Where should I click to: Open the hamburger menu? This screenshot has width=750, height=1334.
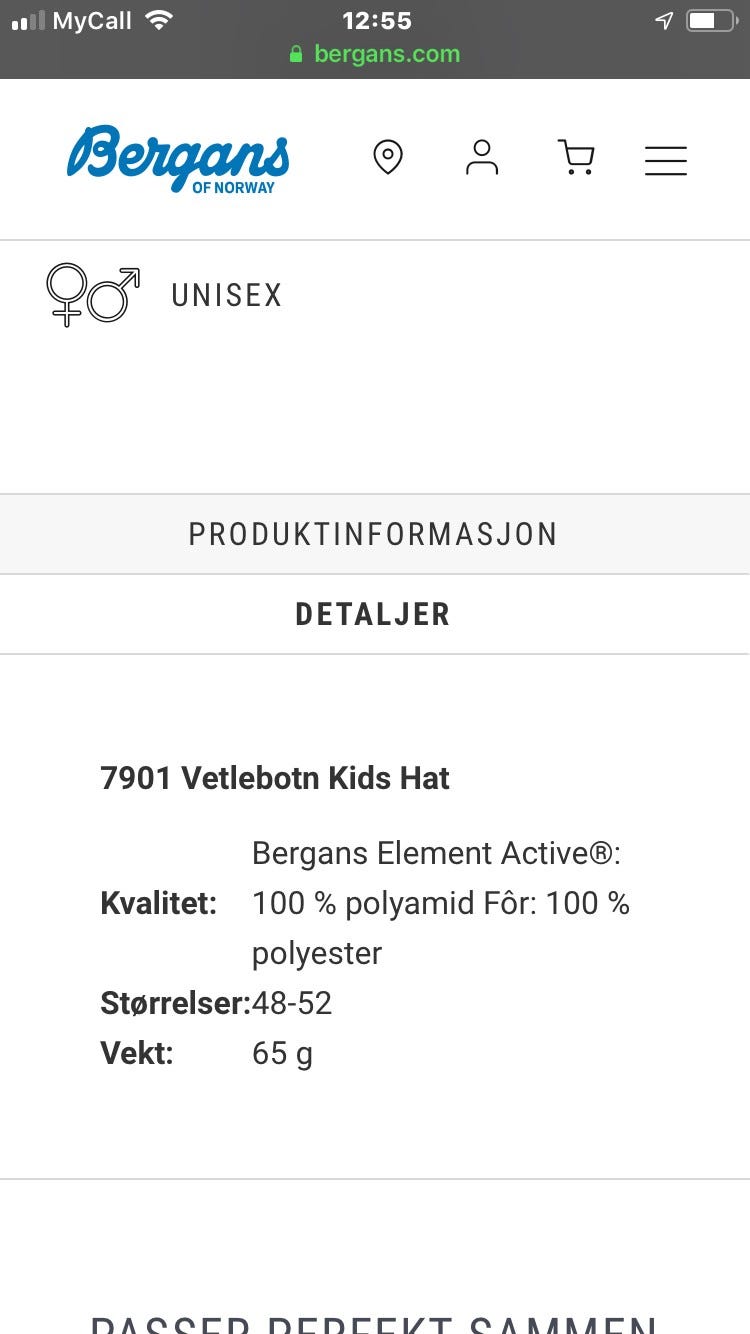click(666, 160)
